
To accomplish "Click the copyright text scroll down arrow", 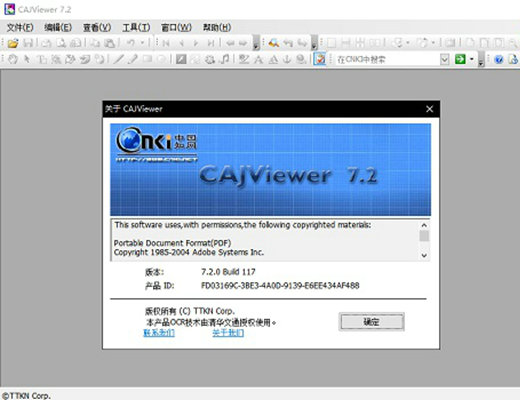I will (x=424, y=255).
